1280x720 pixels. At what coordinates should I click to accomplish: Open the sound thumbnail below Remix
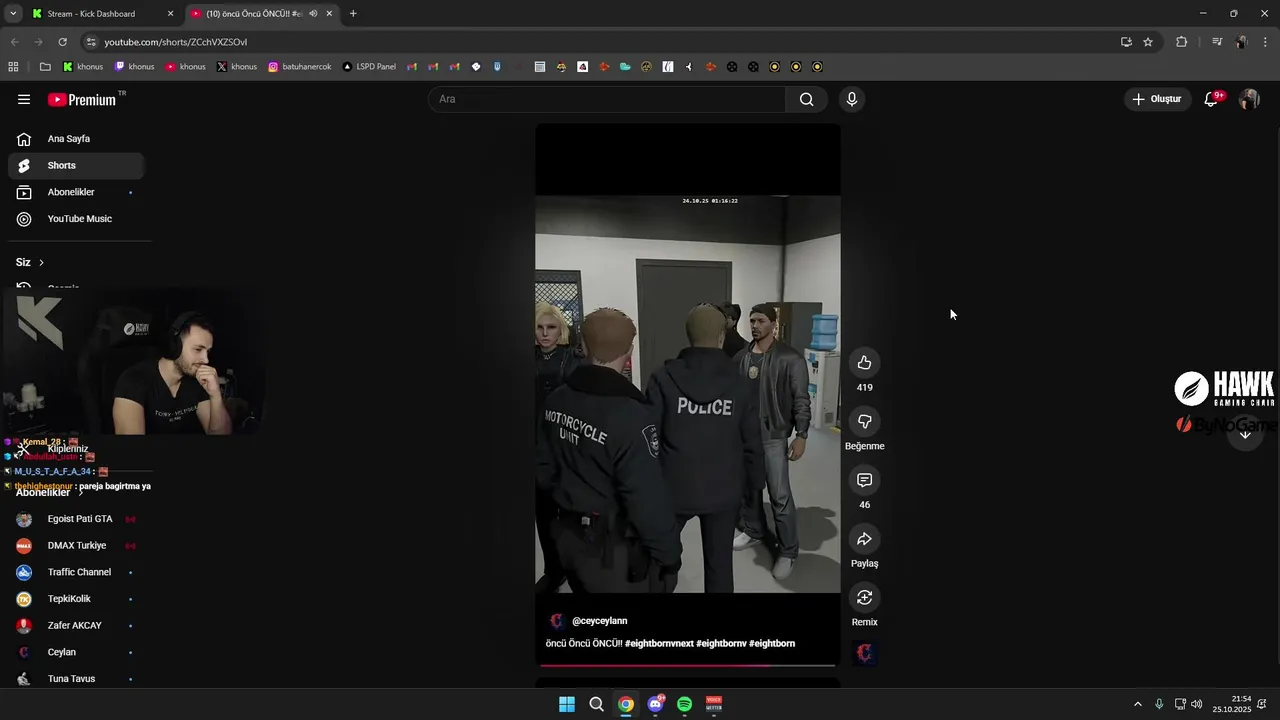[865, 653]
